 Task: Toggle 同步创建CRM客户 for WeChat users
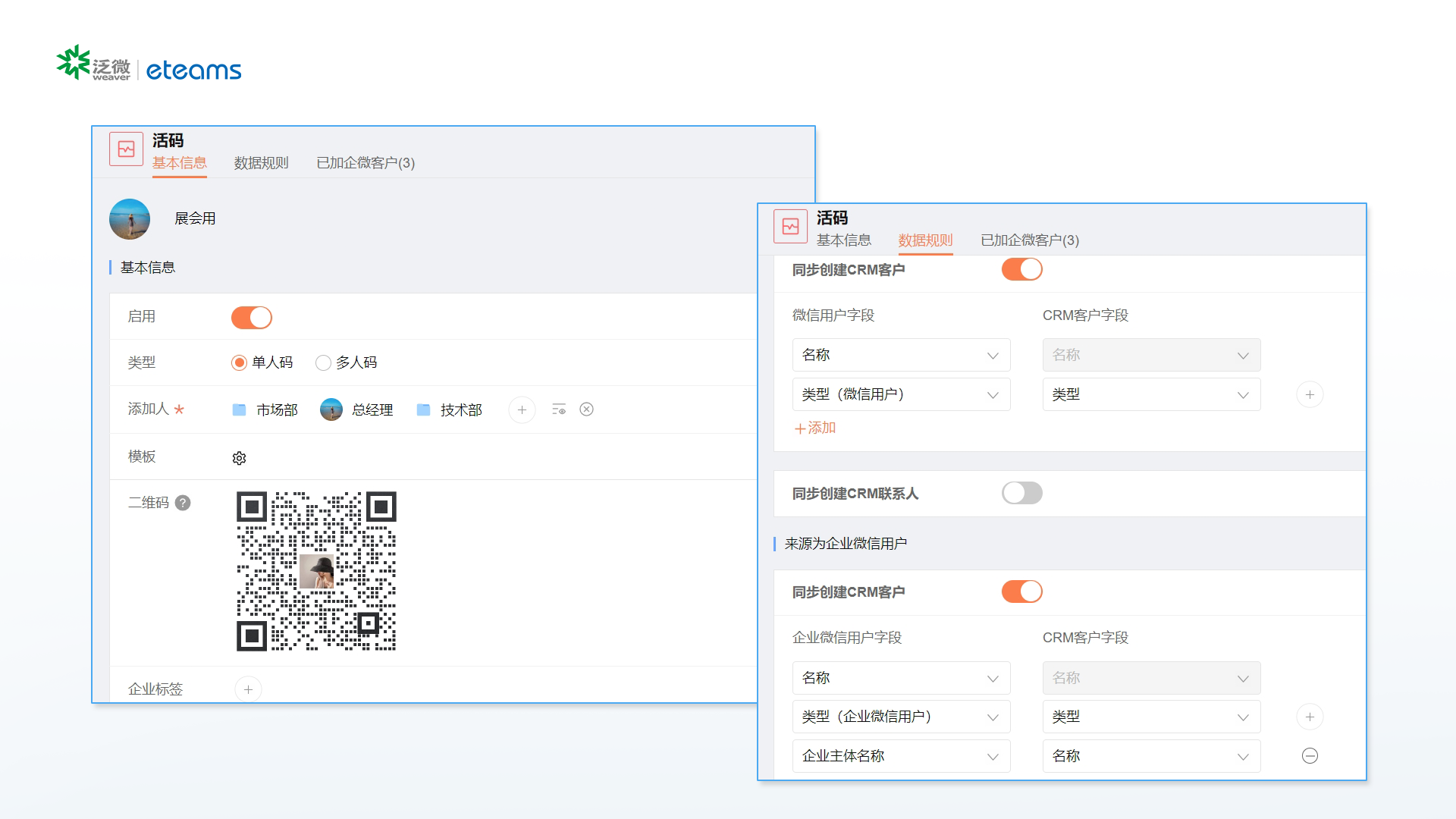(x=1022, y=269)
